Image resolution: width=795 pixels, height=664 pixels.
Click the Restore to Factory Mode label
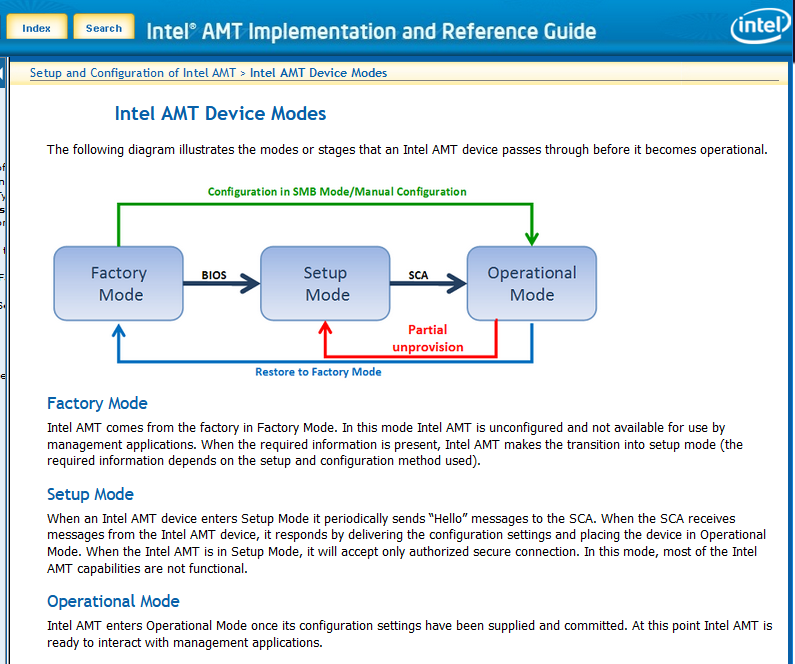pos(318,372)
